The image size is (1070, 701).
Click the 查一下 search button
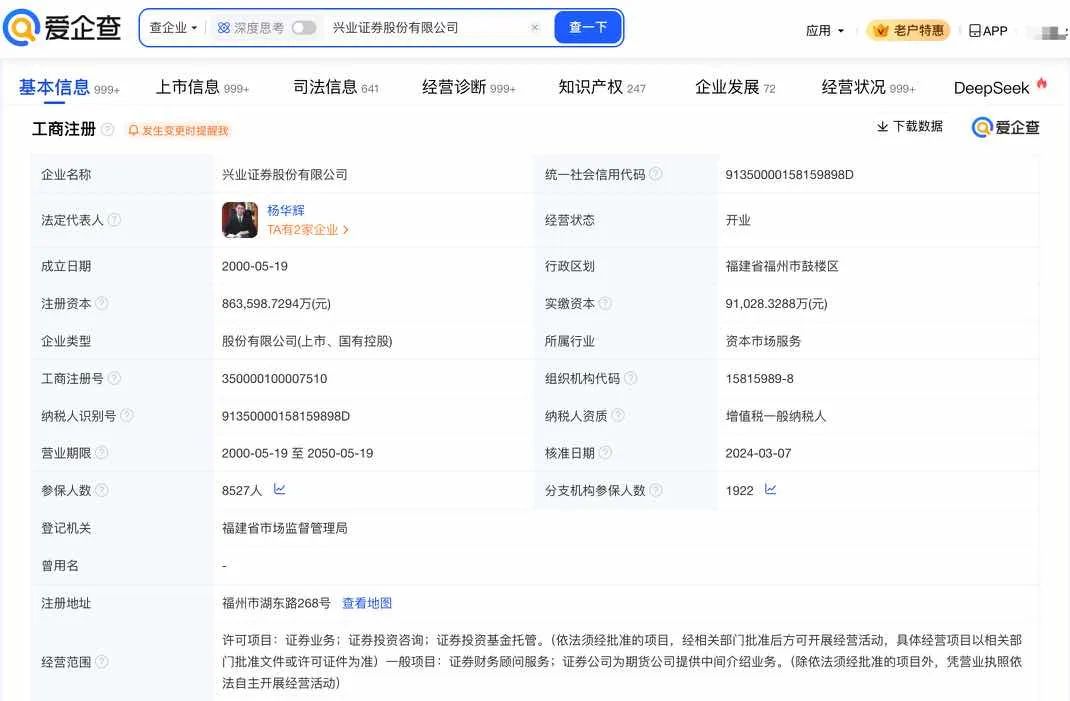588,27
